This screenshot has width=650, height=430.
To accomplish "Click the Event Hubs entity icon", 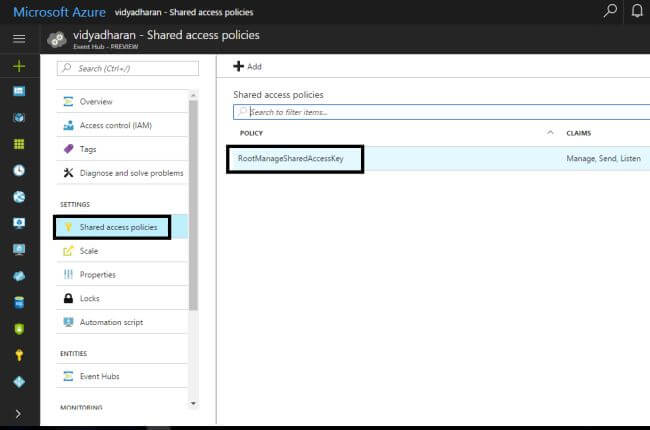I will 68,376.
